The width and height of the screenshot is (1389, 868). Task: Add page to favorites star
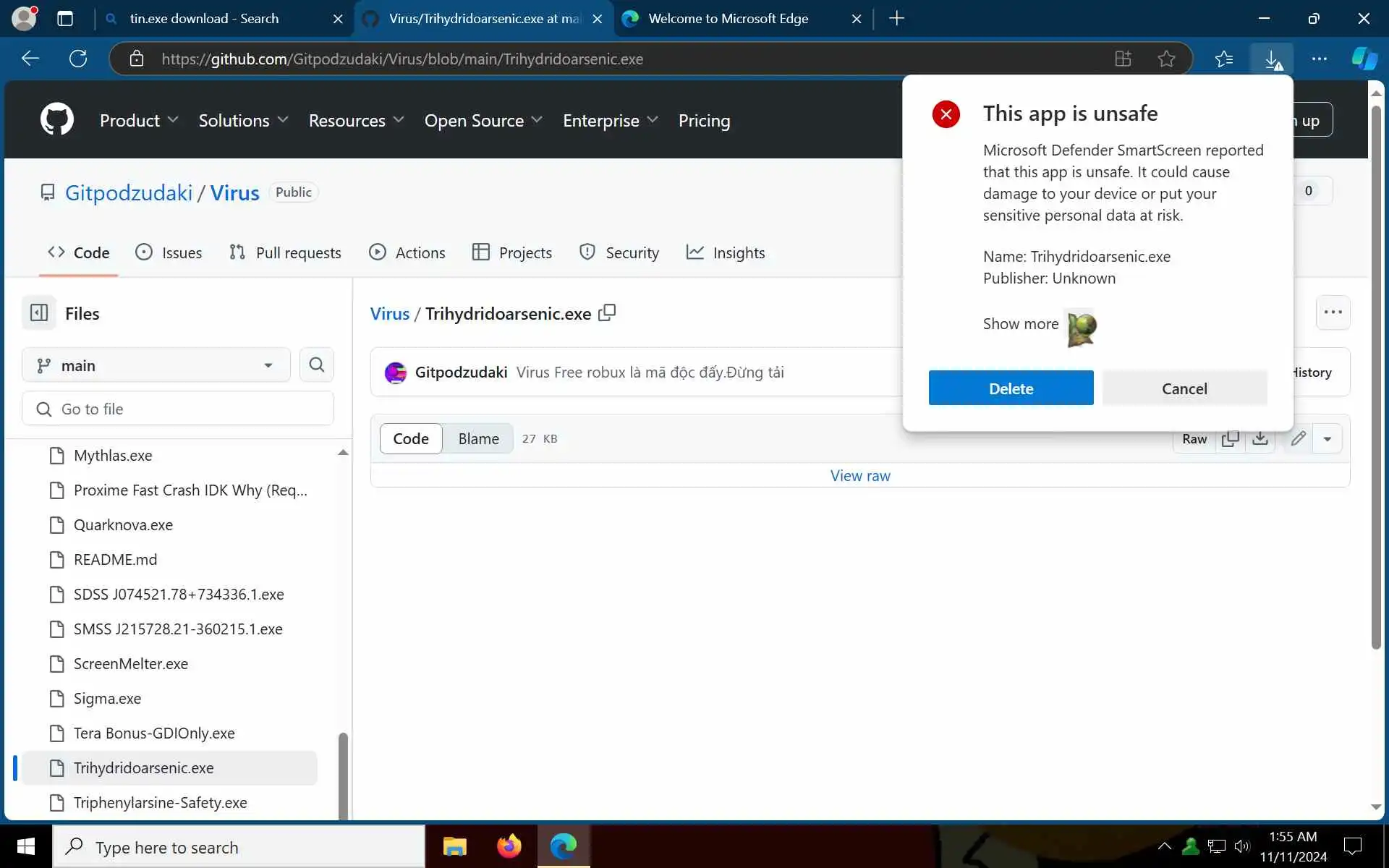click(x=1166, y=59)
